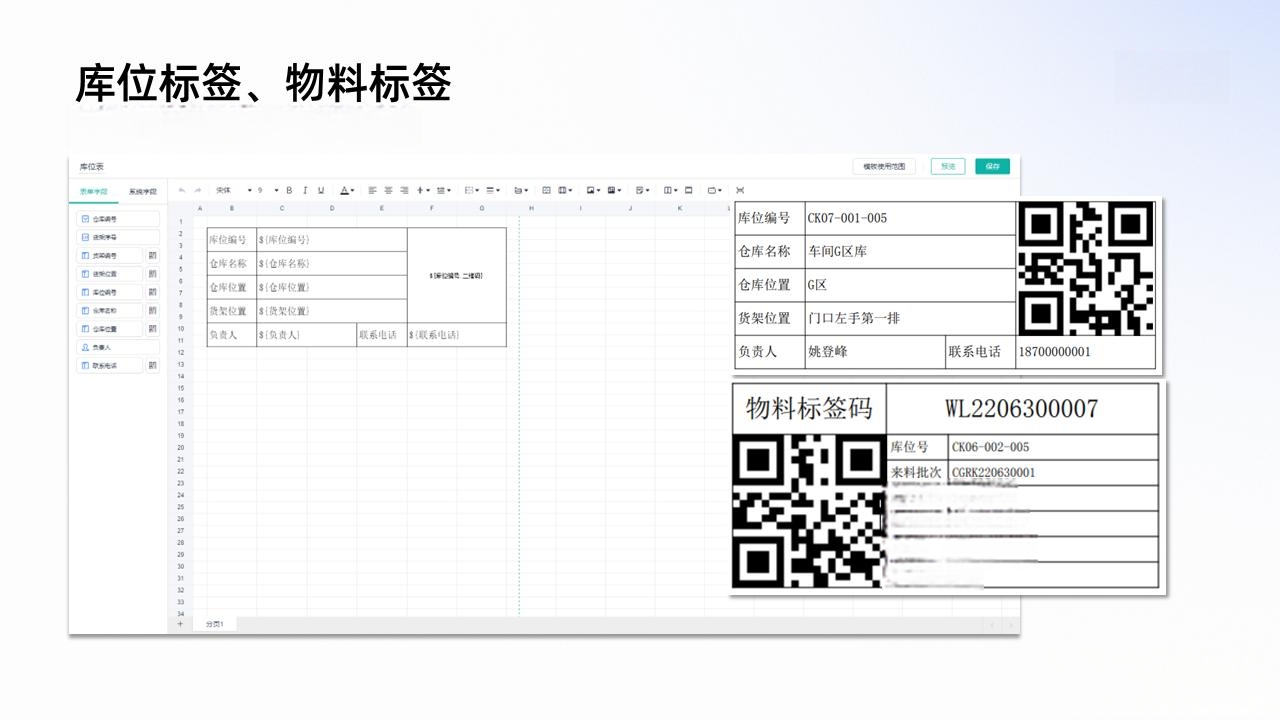Click the 预览 preview button
Image resolution: width=1280 pixels, height=720 pixels.
click(x=948, y=167)
